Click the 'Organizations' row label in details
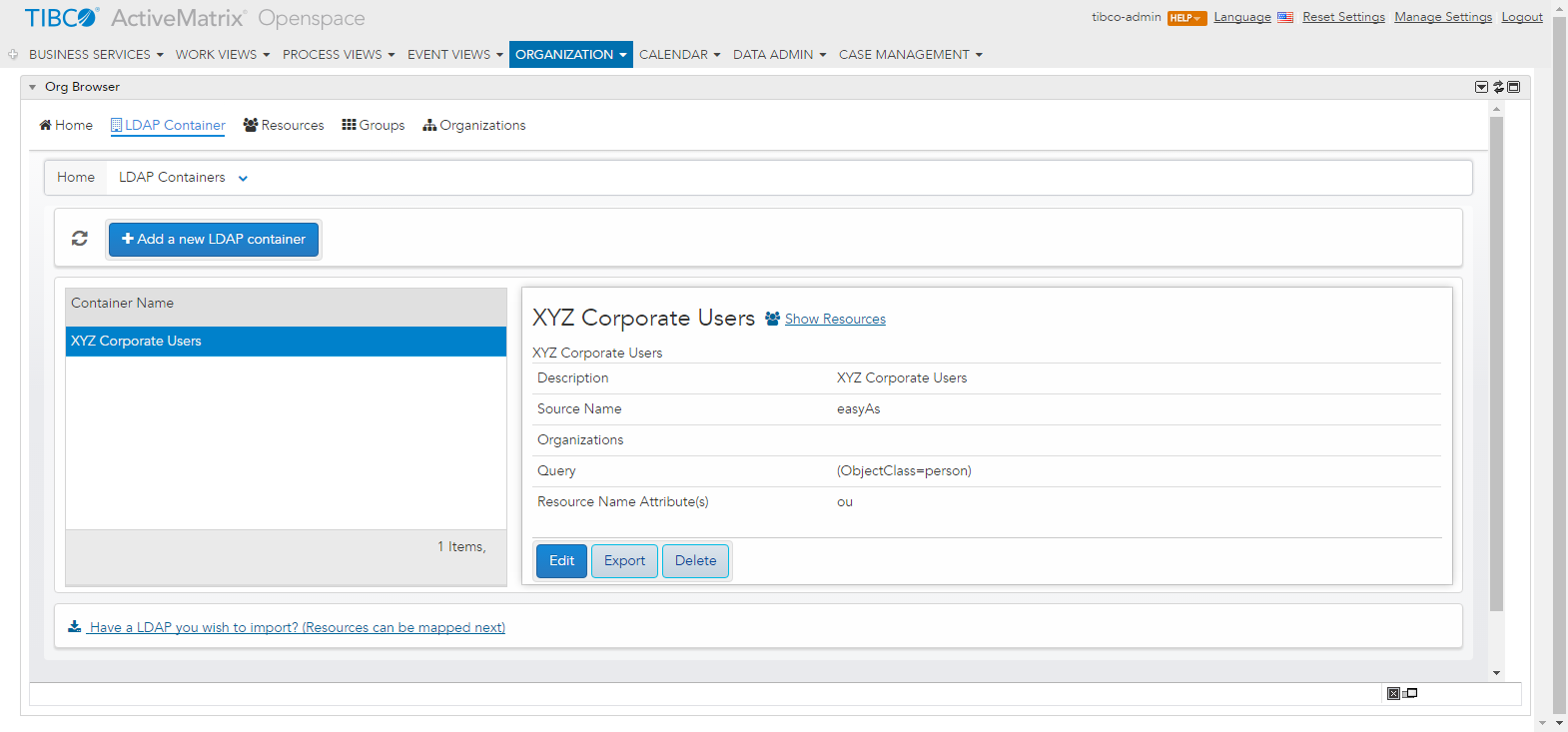Screen dimensions: 1568x732 point(580,440)
